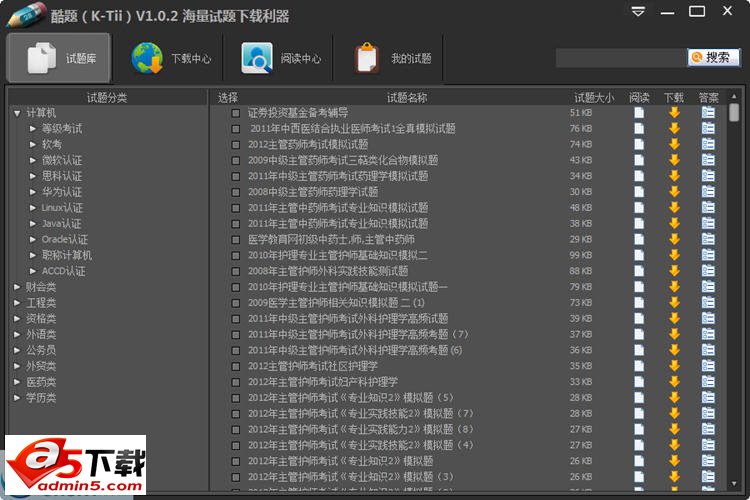Image resolution: width=750 pixels, height=500 pixels.
Task: View answers for 专业实践能力2 模拟题（8）
Action: [708, 429]
